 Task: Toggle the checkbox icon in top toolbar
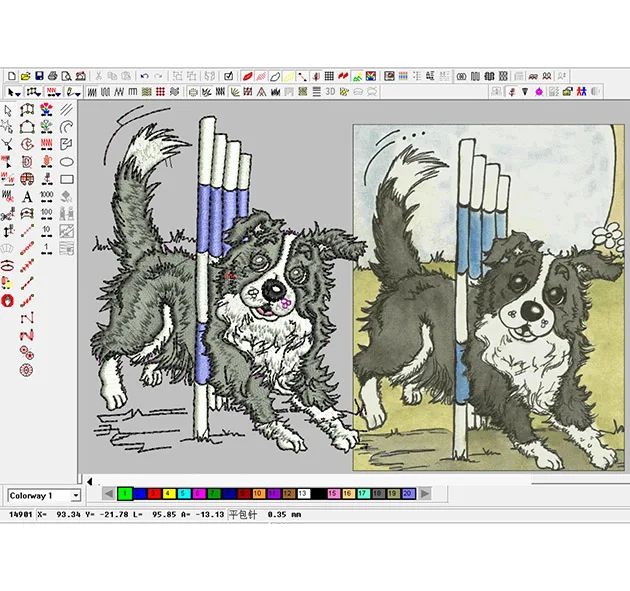pyautogui.click(x=229, y=76)
